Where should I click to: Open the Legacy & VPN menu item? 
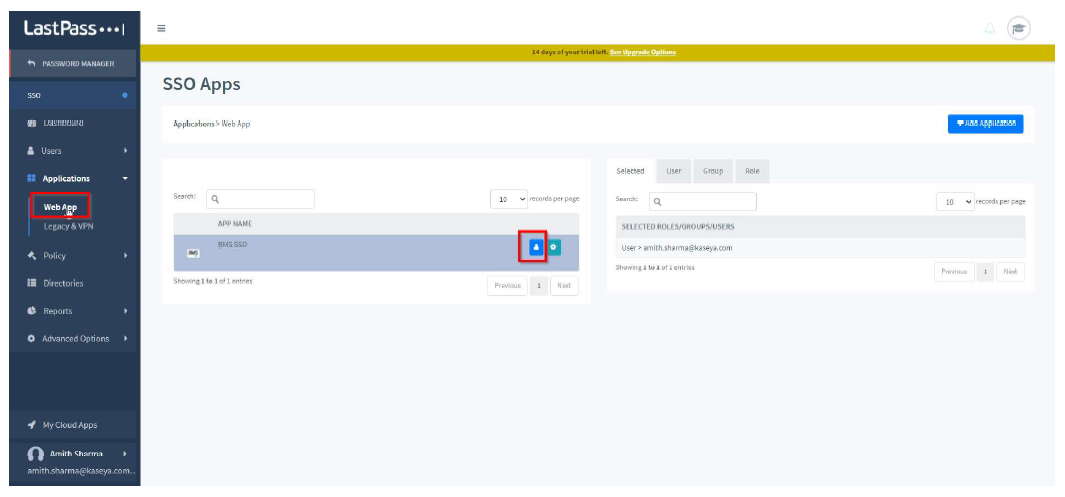[x=69, y=226]
